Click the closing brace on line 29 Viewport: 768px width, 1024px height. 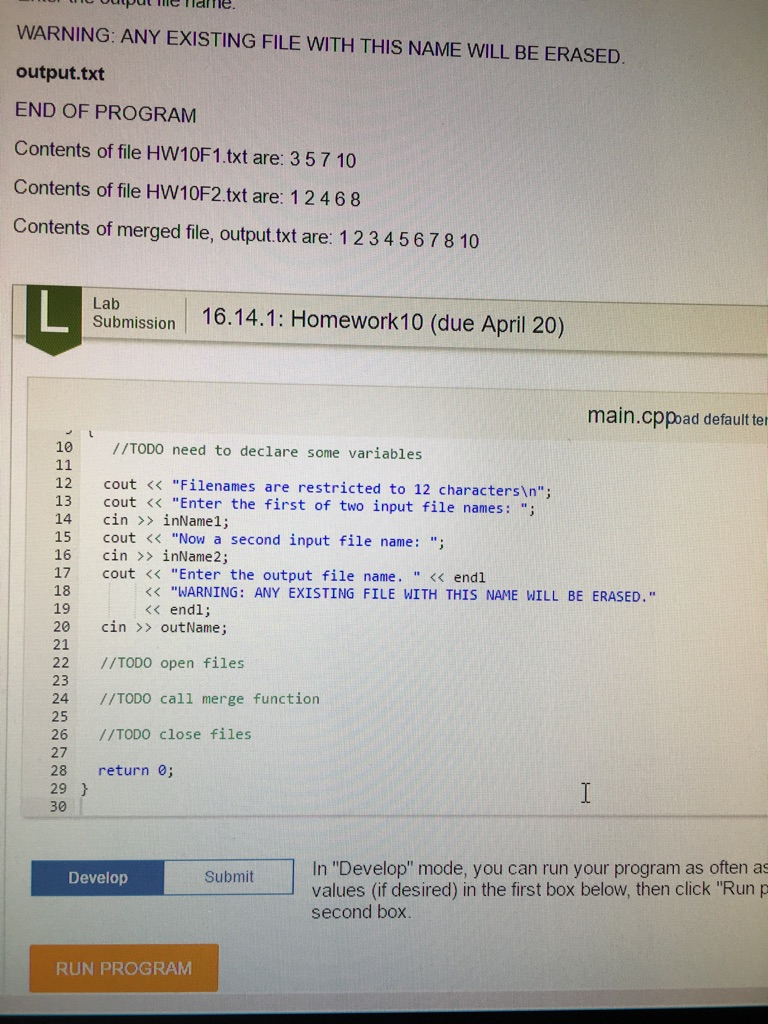point(84,788)
